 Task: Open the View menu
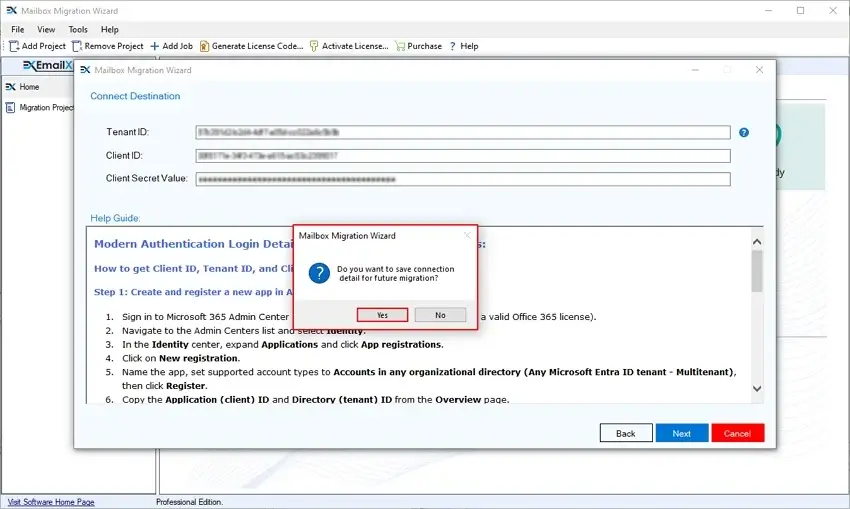[46, 29]
